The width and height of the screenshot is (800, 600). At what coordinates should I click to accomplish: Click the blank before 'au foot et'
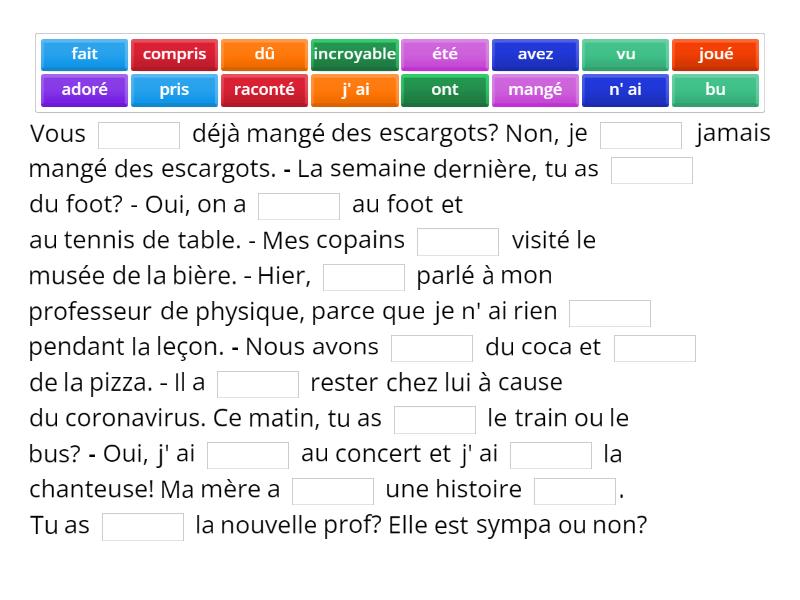point(297,206)
